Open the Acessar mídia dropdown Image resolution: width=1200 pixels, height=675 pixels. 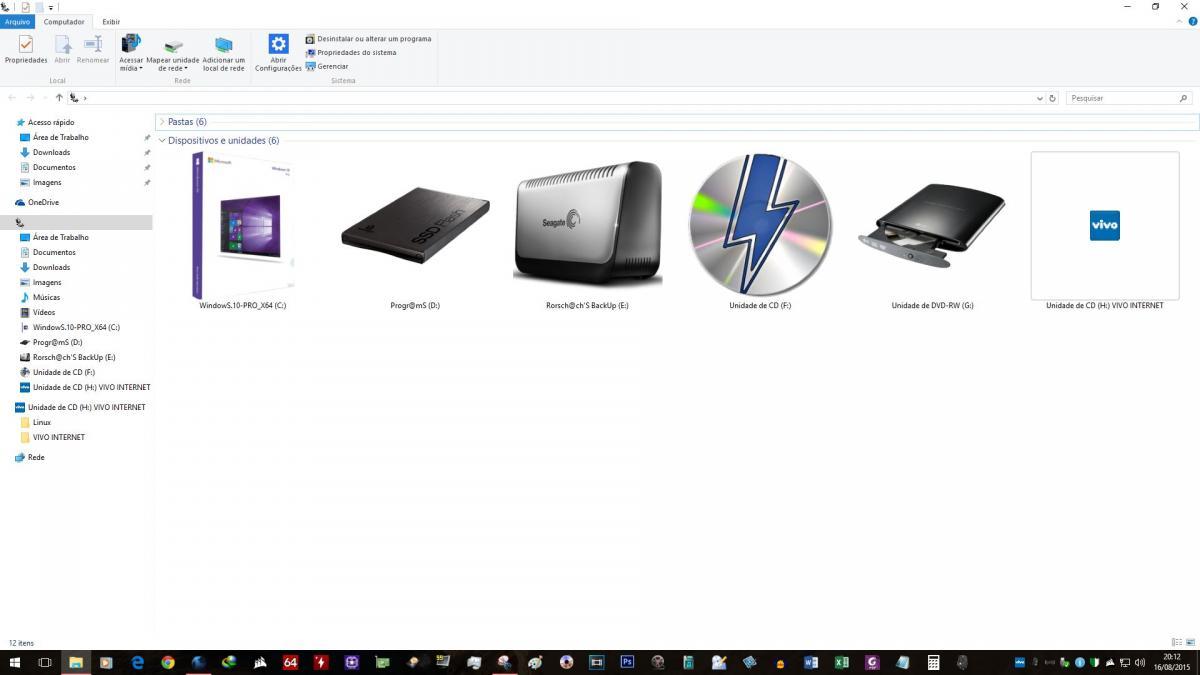pos(131,53)
